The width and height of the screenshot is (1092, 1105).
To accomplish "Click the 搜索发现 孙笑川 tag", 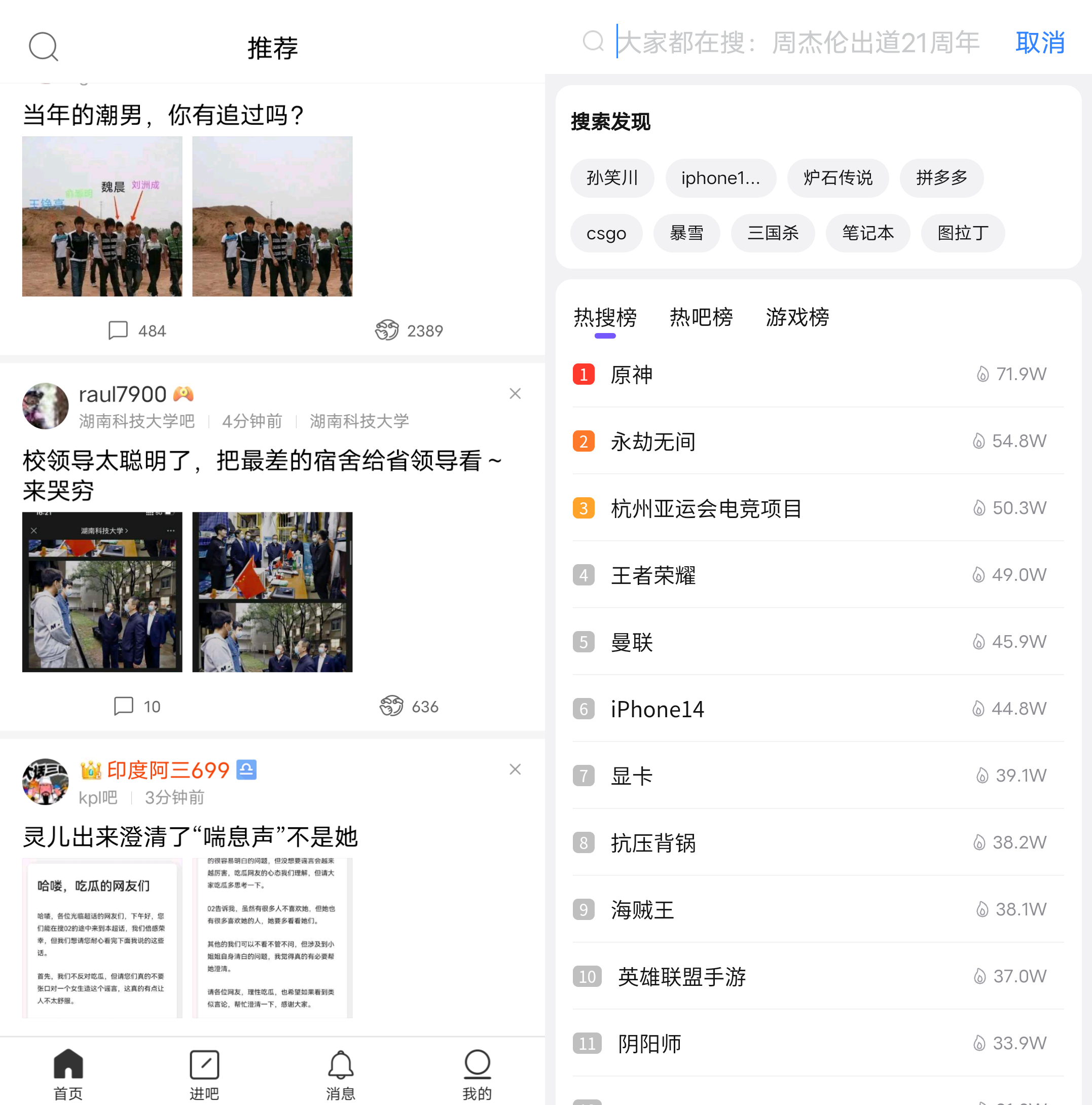I will 610,178.
